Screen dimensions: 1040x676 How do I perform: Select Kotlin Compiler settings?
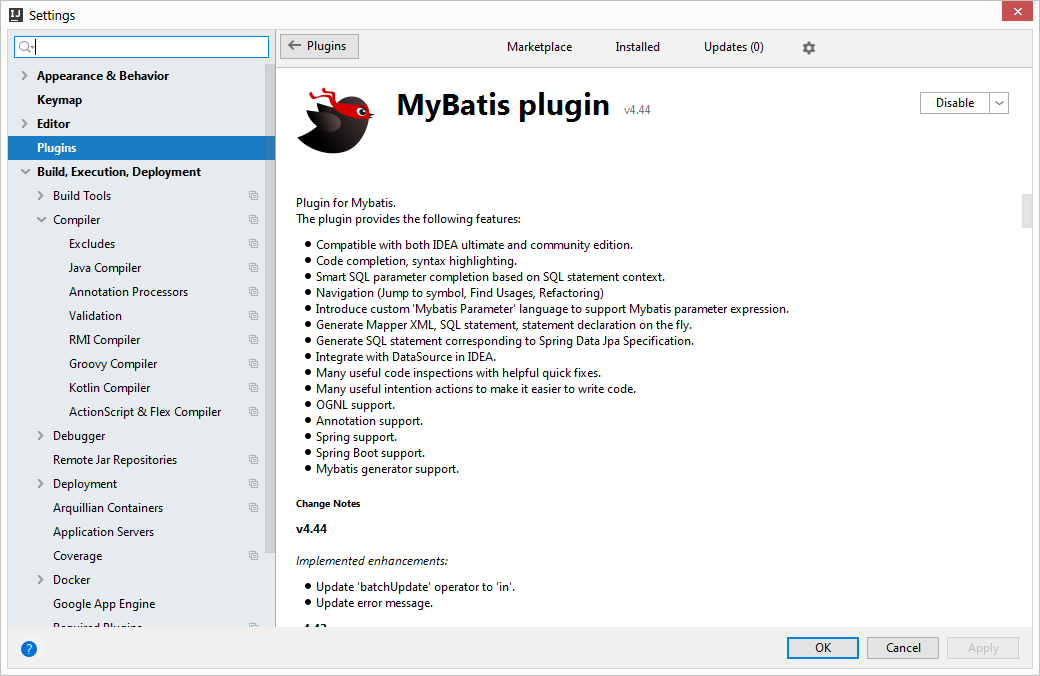click(x=109, y=387)
